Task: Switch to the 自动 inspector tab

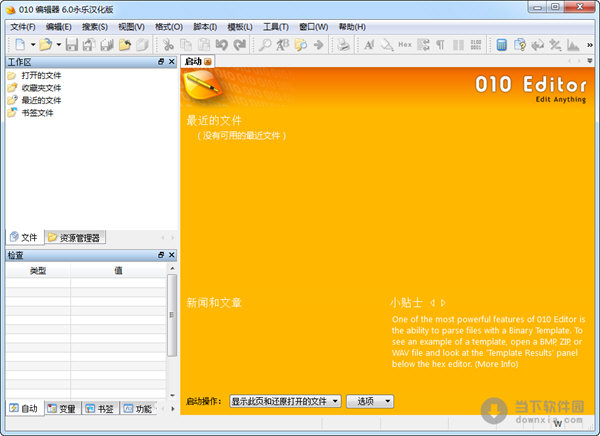Action: [25, 408]
